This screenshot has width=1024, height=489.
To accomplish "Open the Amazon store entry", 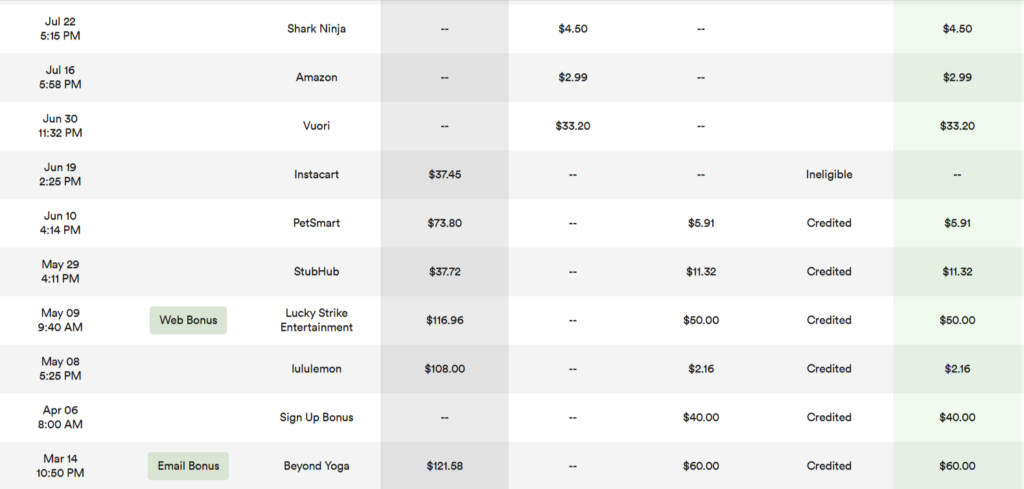I will pos(316,77).
